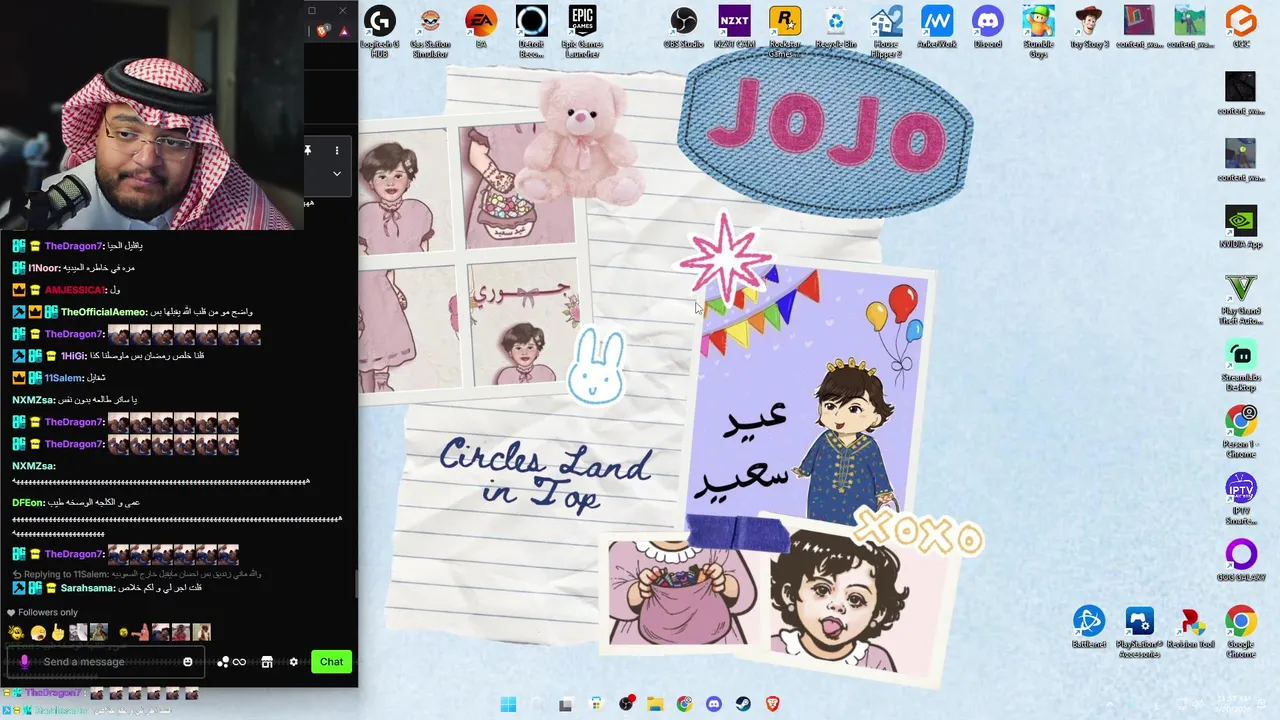Click the purple microphone icon in chat
The height and width of the screenshot is (720, 1280).
[24, 662]
